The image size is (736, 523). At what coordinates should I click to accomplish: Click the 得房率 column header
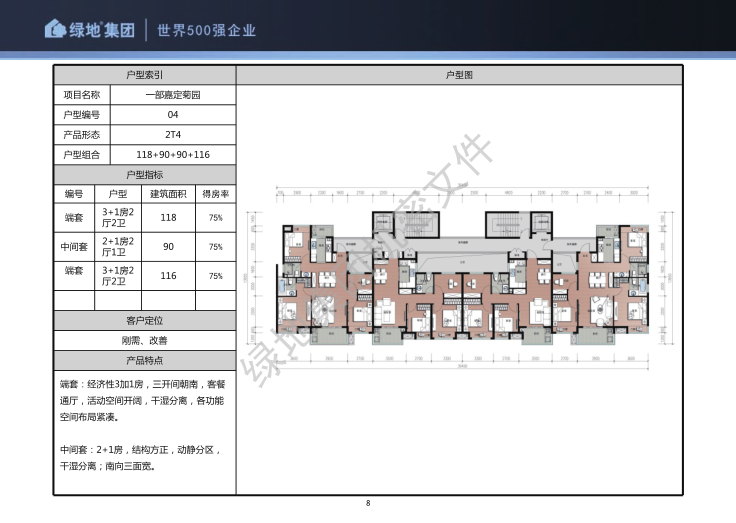coord(215,194)
